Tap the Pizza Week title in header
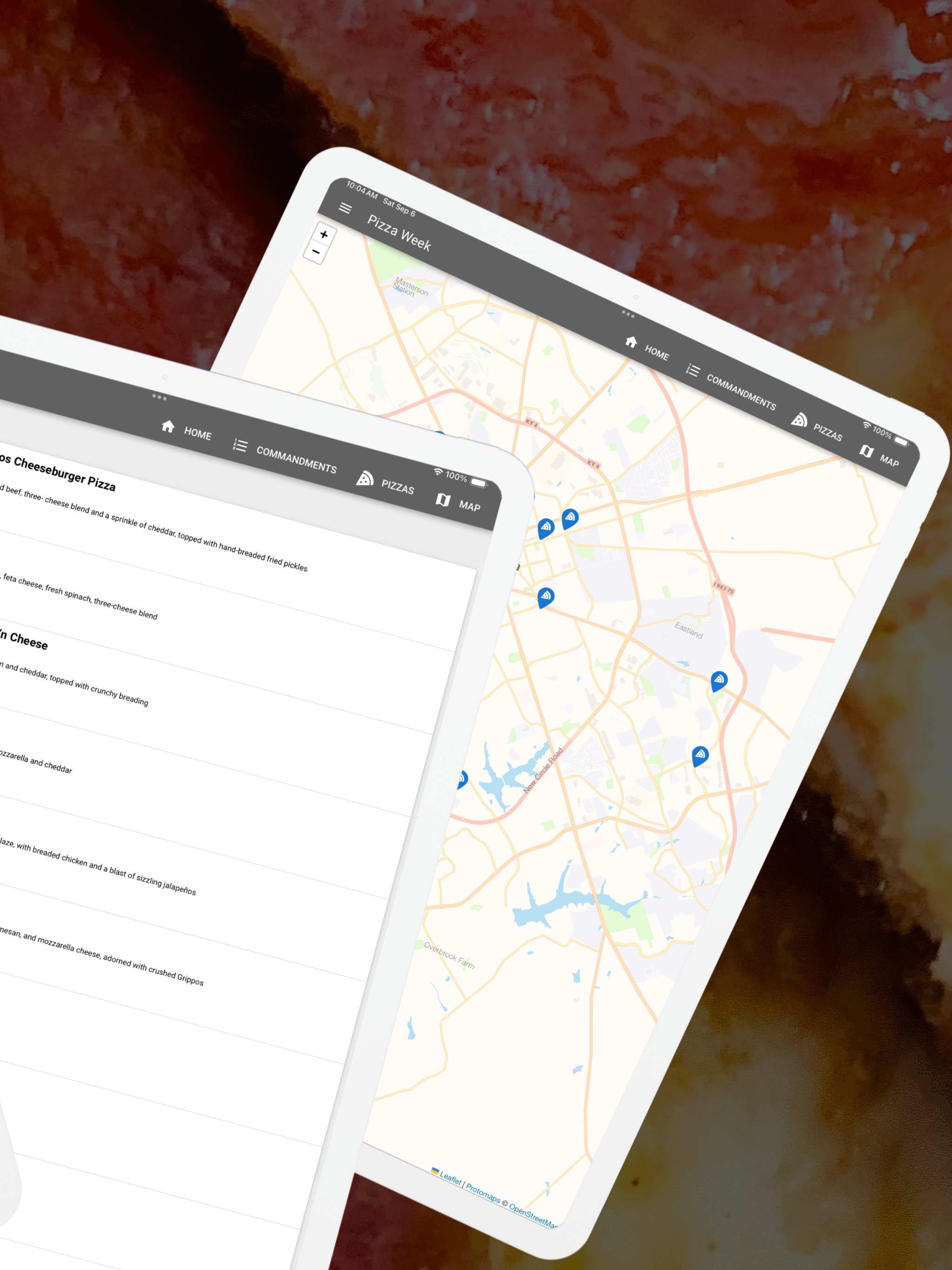 pyautogui.click(x=399, y=232)
